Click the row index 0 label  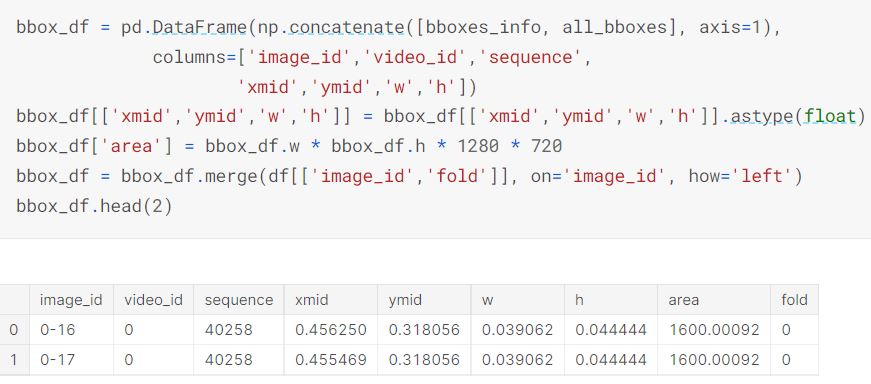click(x=14, y=330)
